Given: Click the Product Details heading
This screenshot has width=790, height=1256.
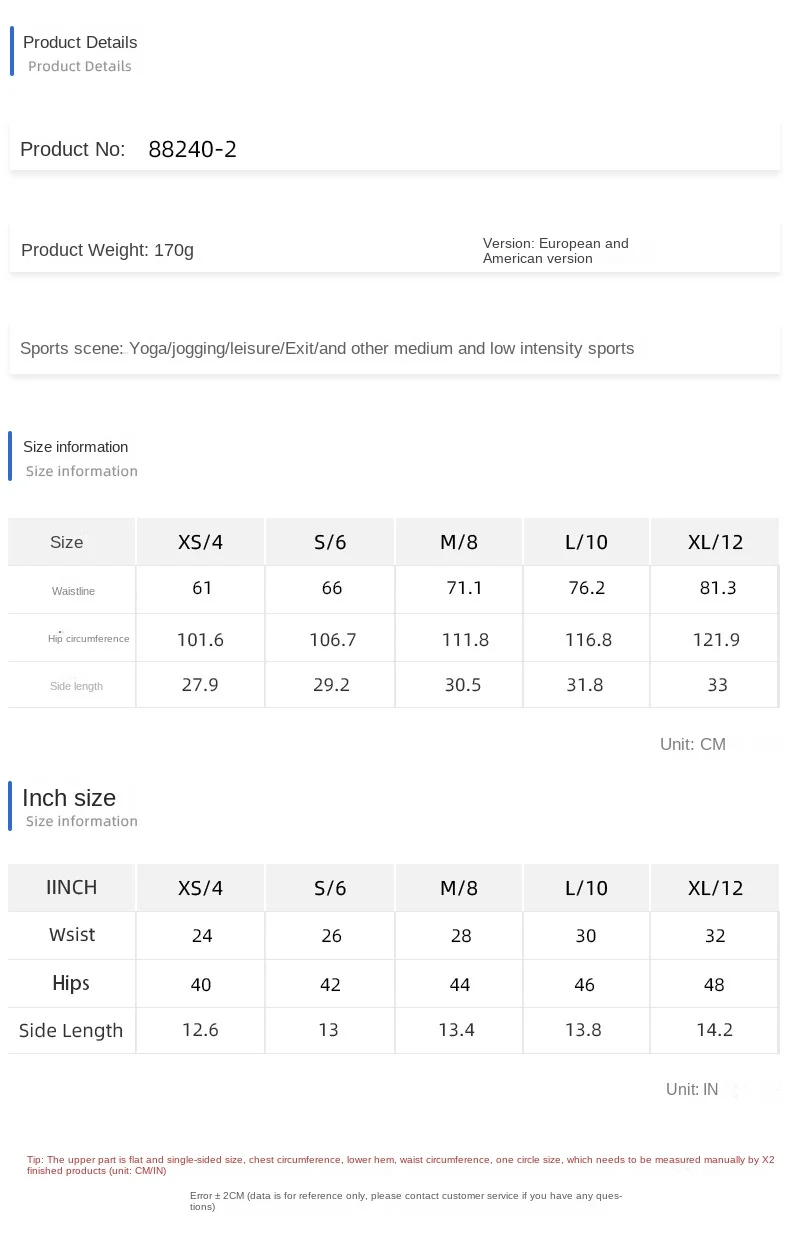Looking at the screenshot, I should 80,42.
